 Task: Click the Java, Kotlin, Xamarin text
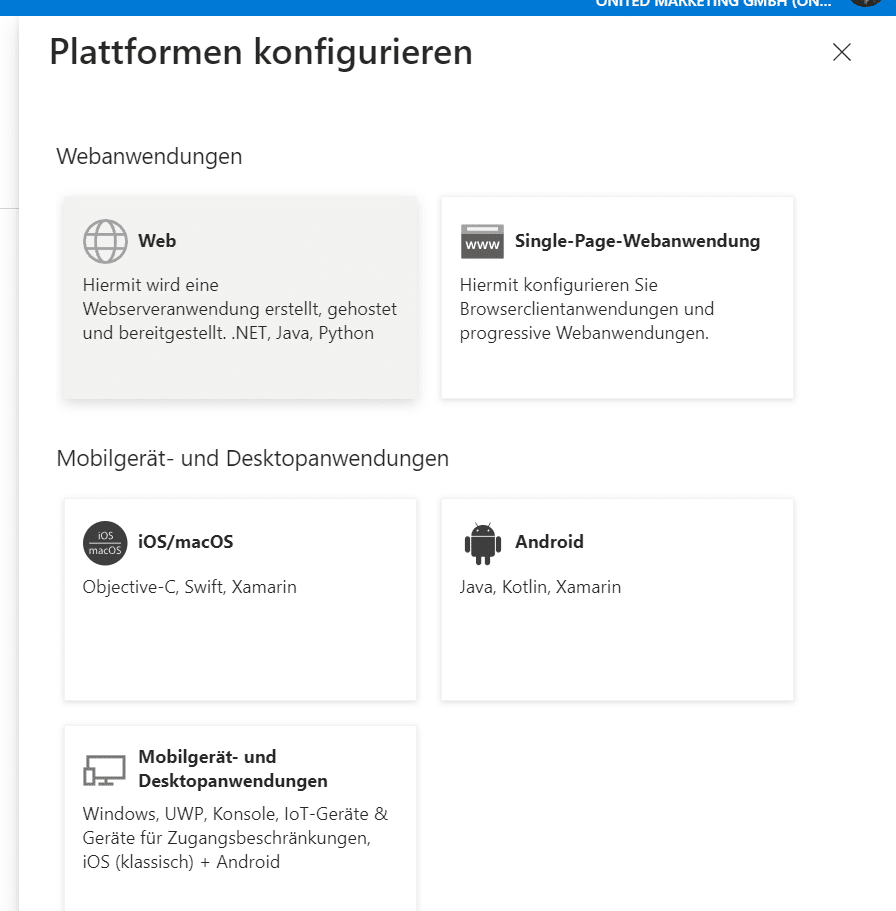[540, 587]
